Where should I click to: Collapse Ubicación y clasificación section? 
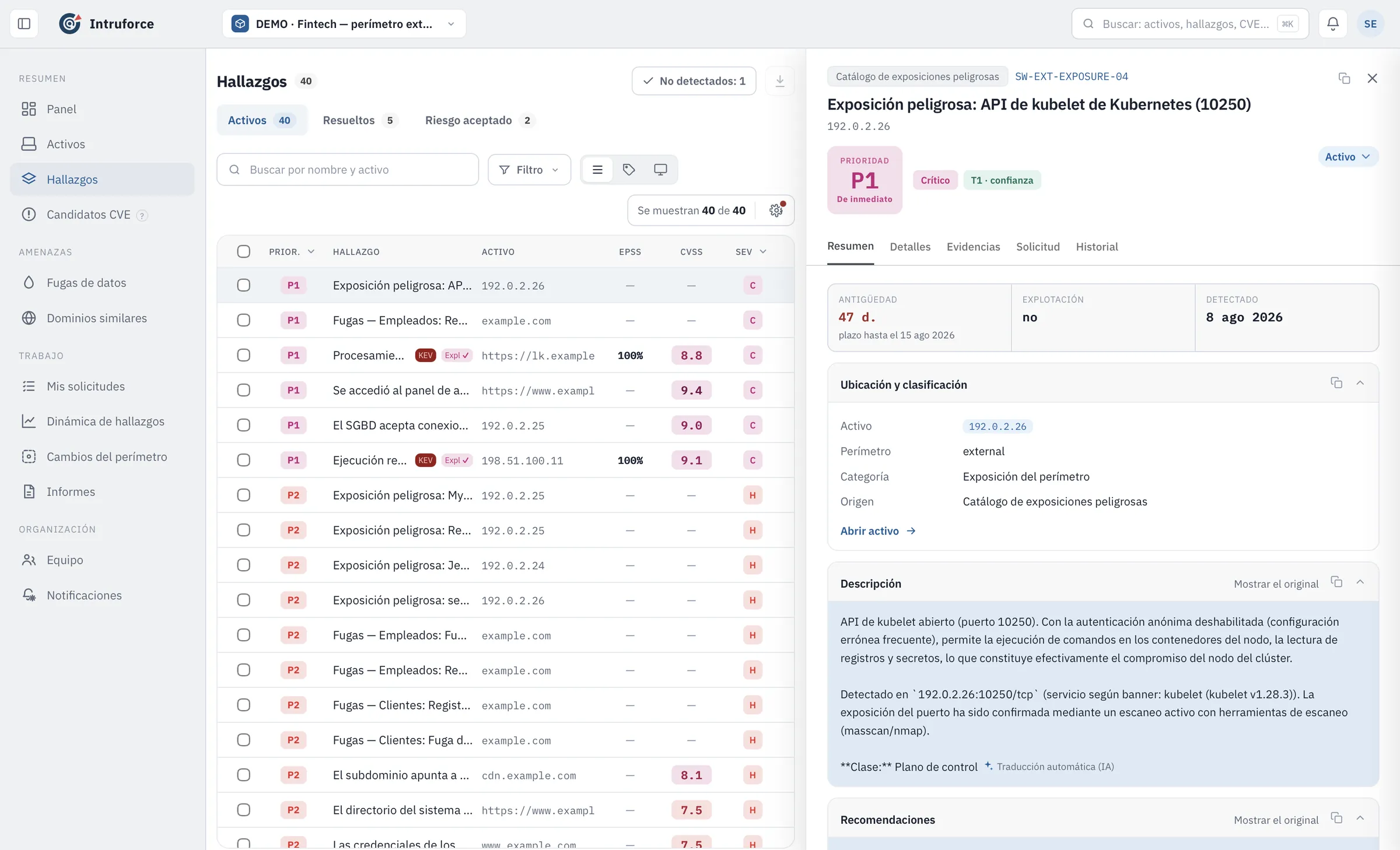1360,383
